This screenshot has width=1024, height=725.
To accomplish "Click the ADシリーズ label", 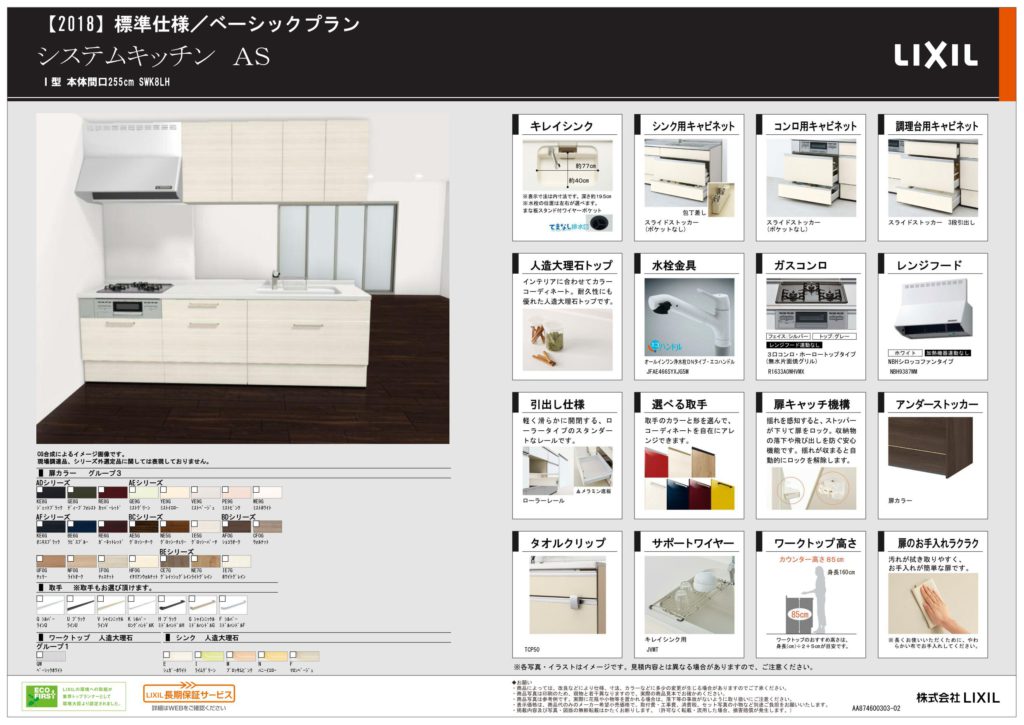I will click(x=53, y=483).
